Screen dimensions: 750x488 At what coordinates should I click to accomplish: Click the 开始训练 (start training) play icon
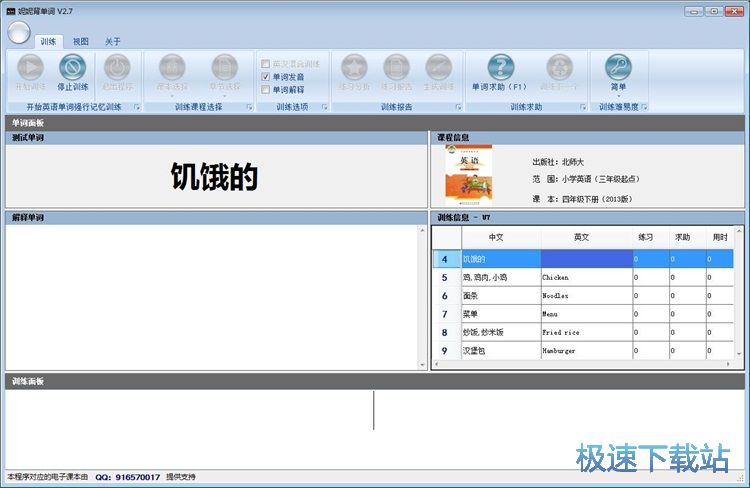point(30,68)
